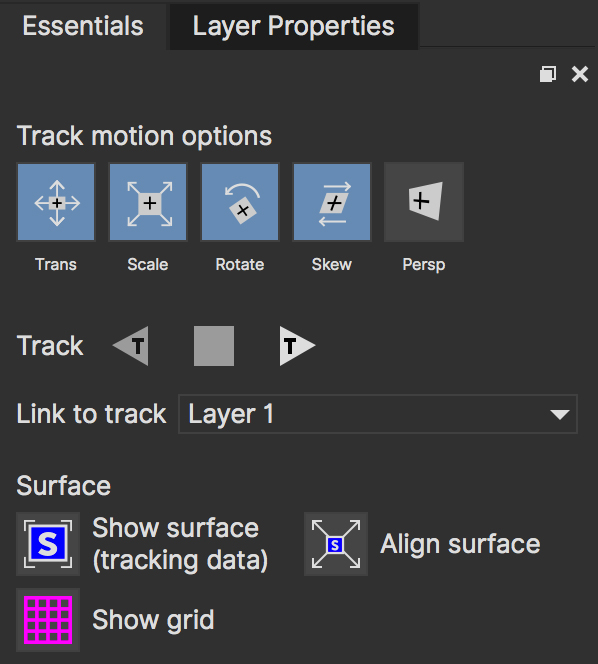The image size is (598, 664).
Task: Track backwards with the left T arrow
Action: click(131, 346)
